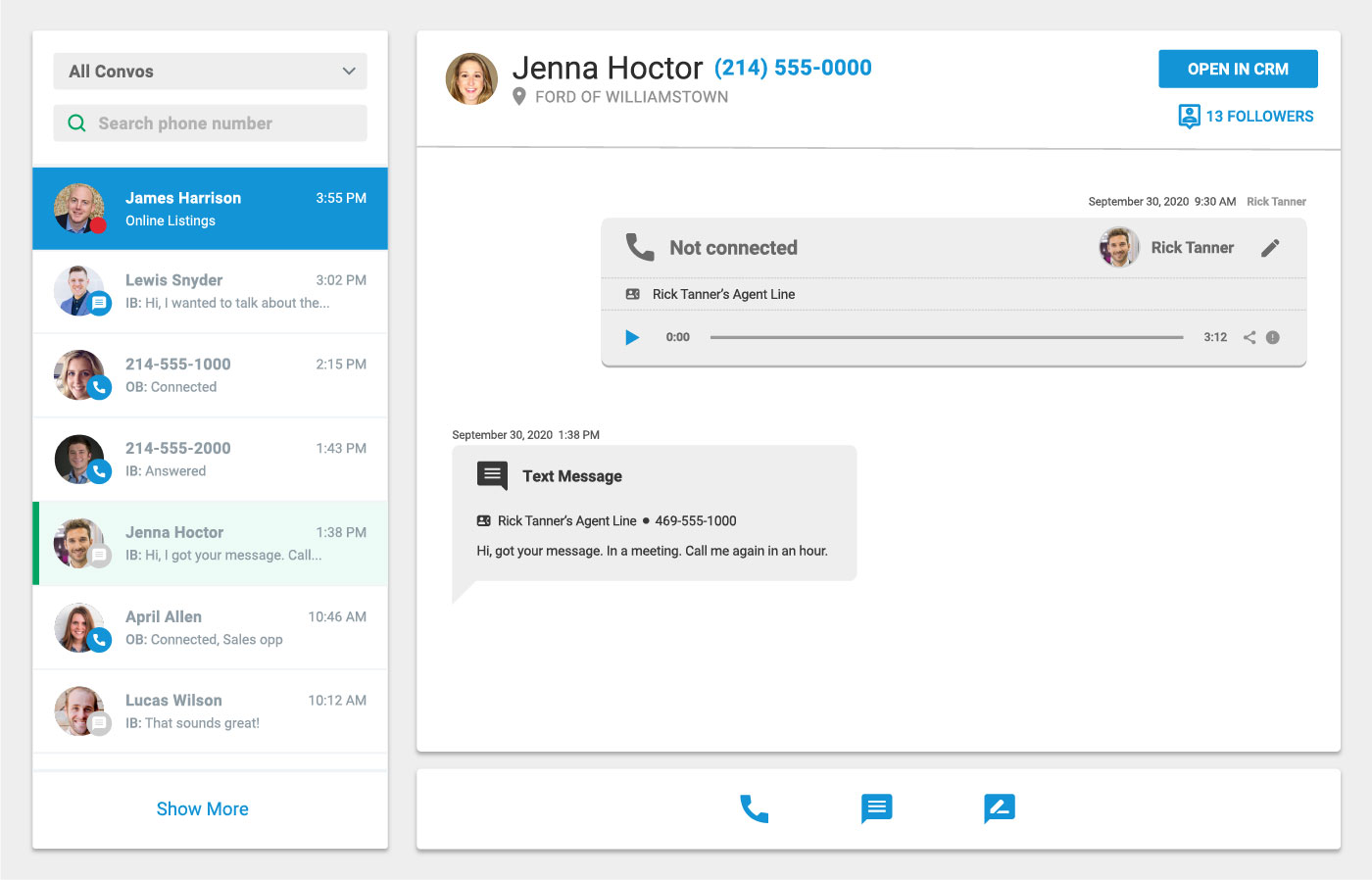This screenshot has width=1372, height=880.
Task: Click Jenna Hoctor header profile photo
Action: (471, 78)
